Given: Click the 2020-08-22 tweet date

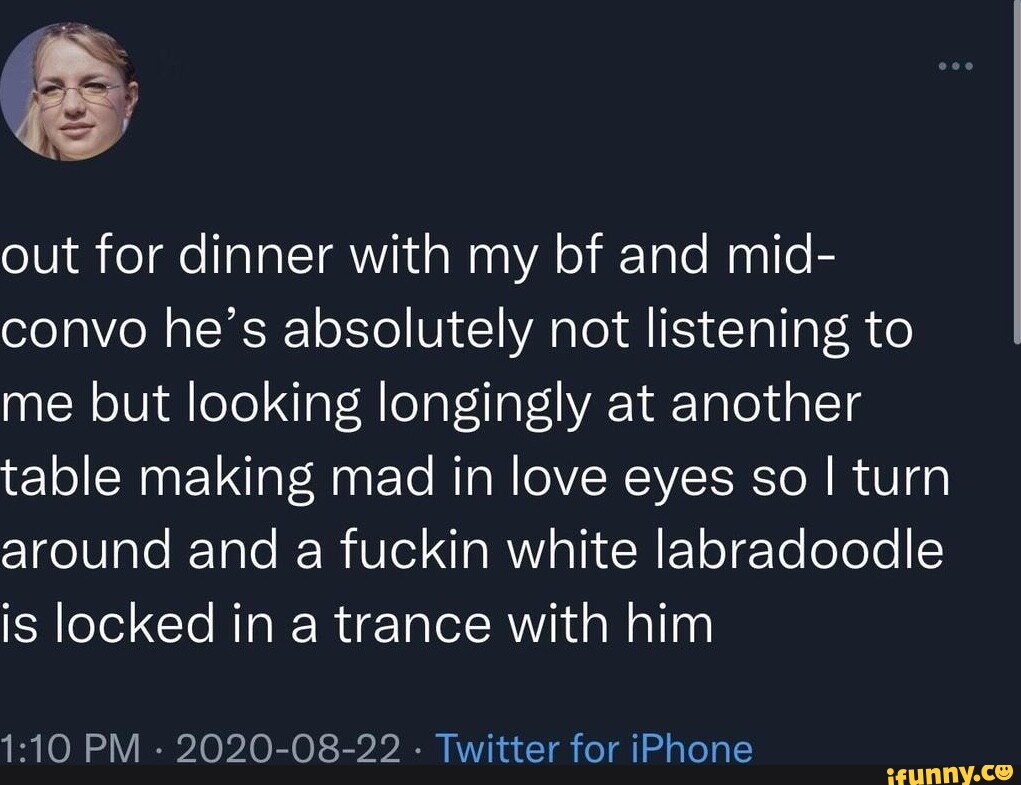Looking at the screenshot, I should click(289, 748).
